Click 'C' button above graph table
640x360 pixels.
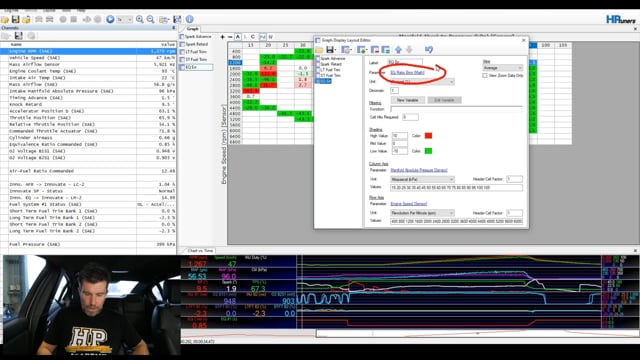pos(253,37)
